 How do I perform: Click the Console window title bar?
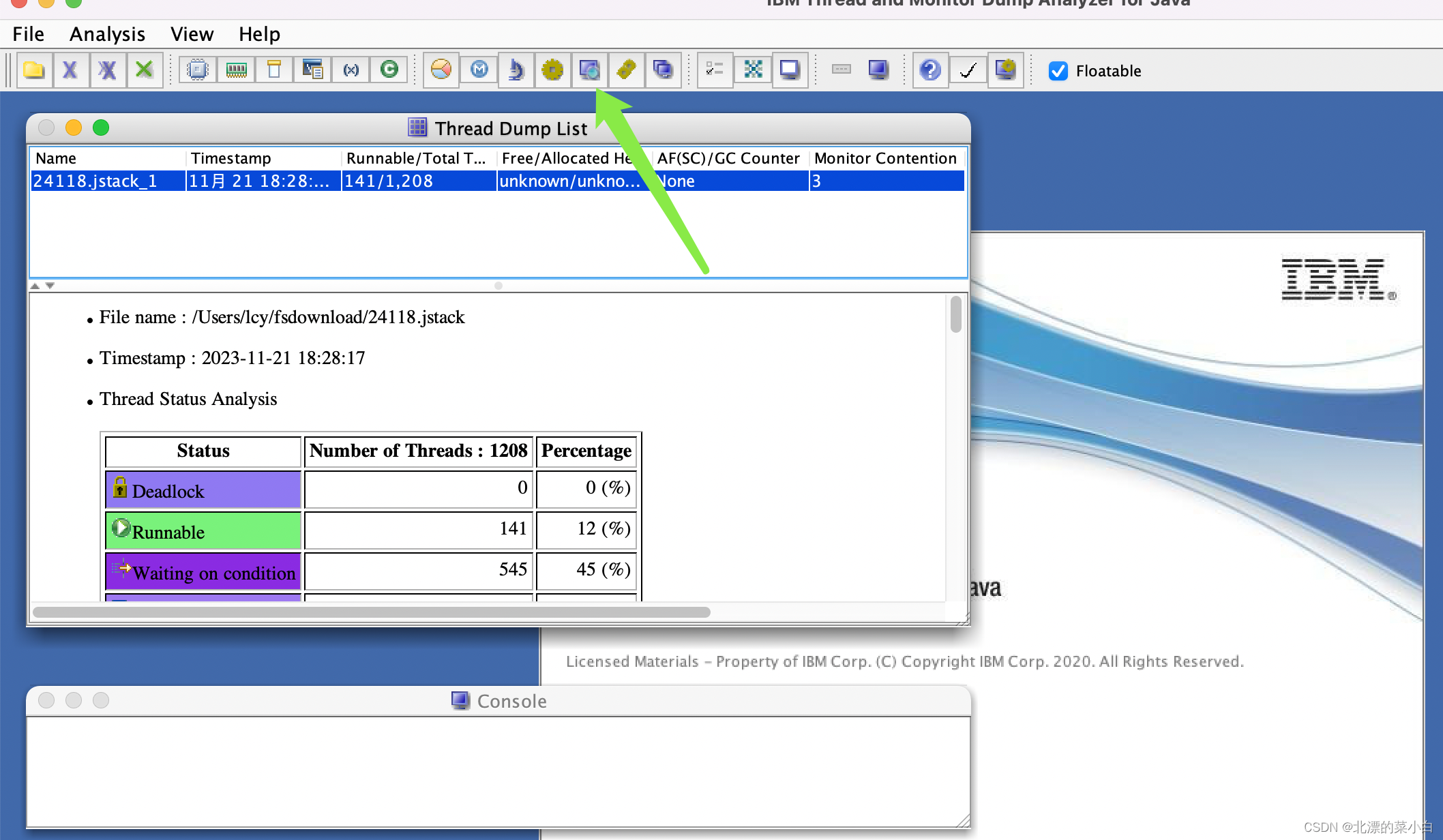tap(499, 701)
